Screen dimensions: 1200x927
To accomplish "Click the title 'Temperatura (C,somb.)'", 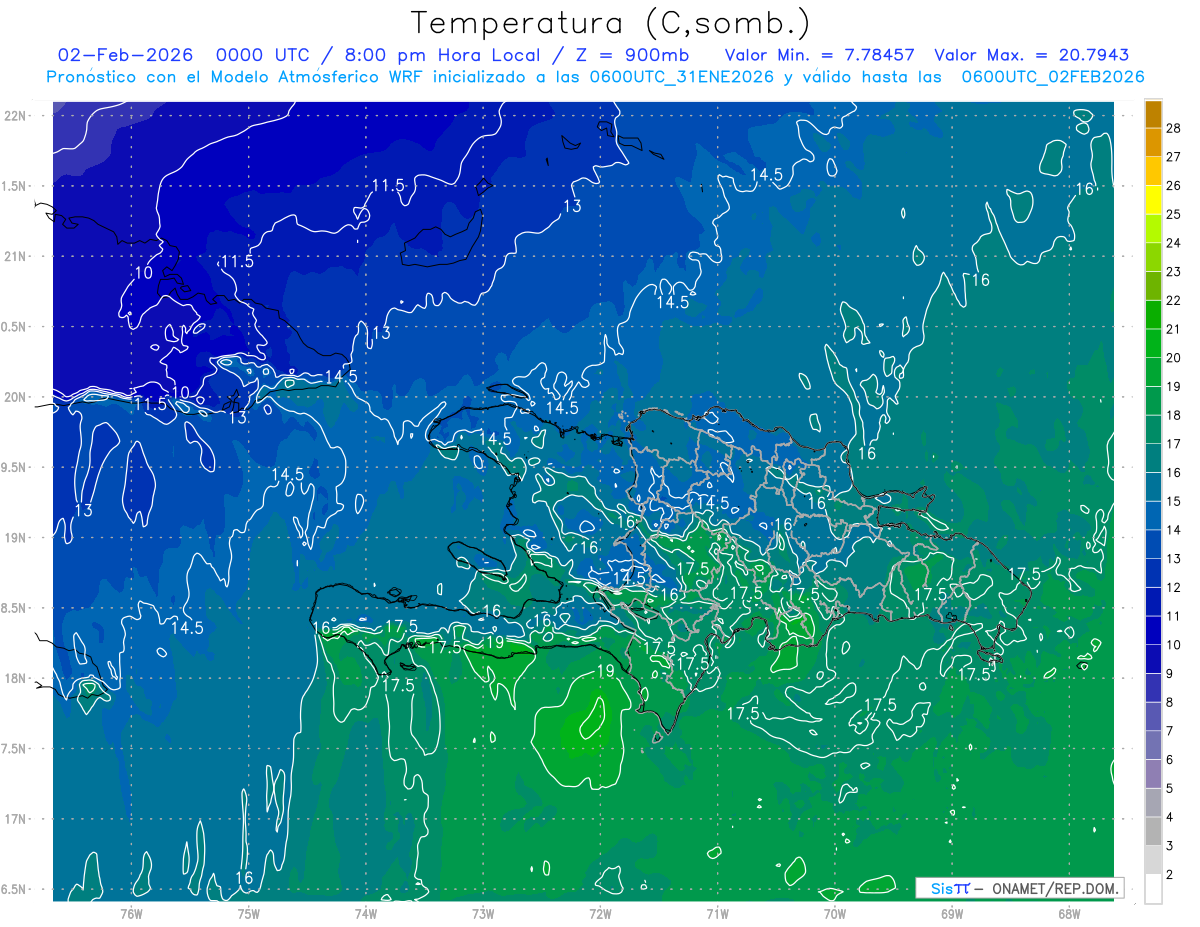I will [611, 23].
